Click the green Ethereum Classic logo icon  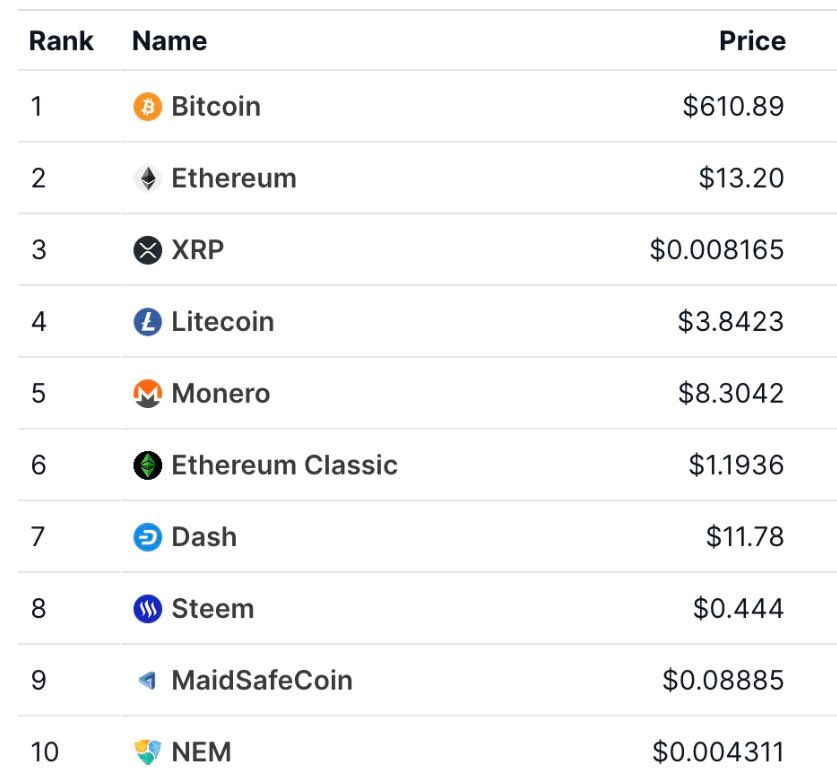click(x=147, y=465)
